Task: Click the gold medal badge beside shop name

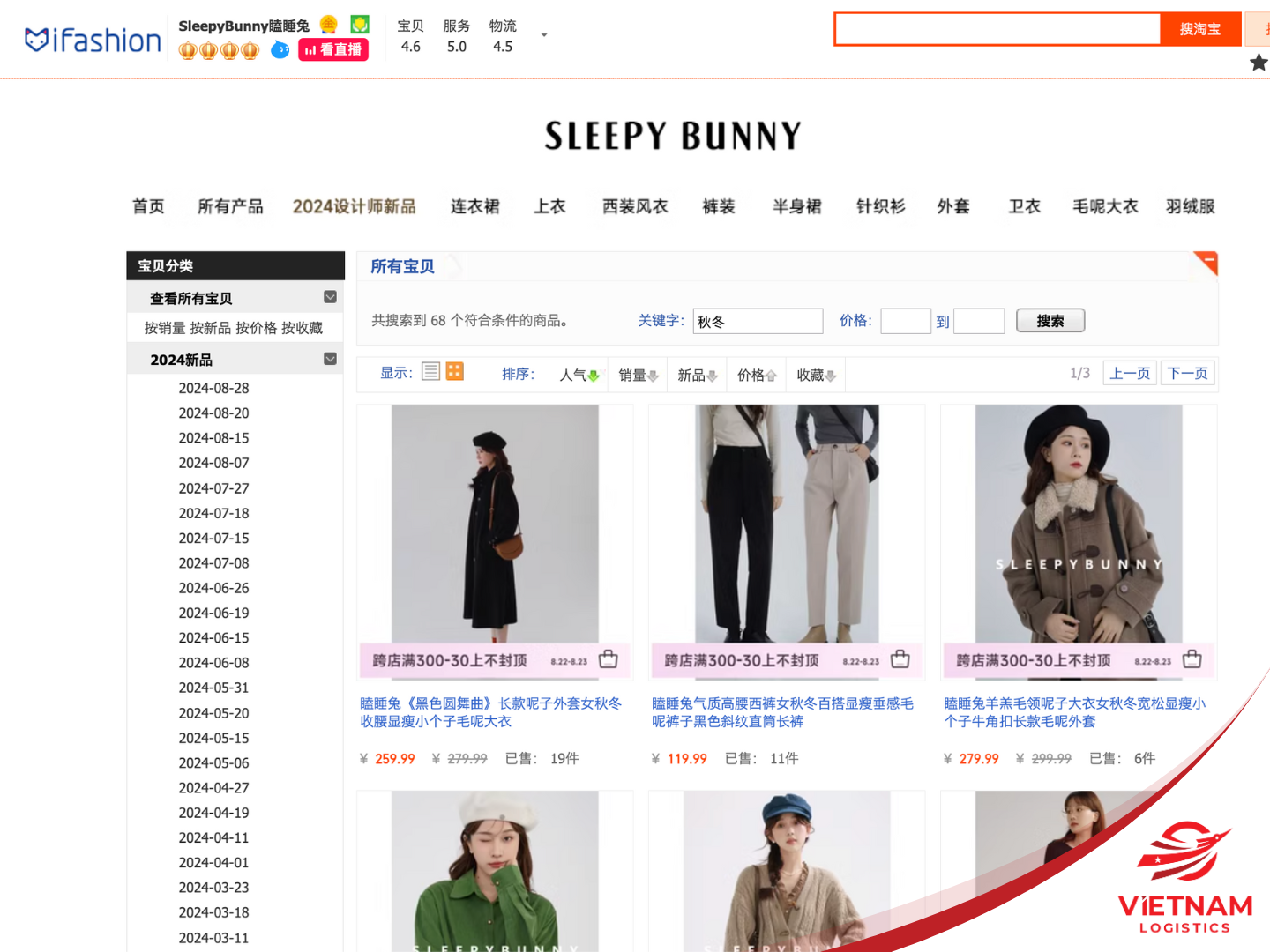Action: point(329,25)
